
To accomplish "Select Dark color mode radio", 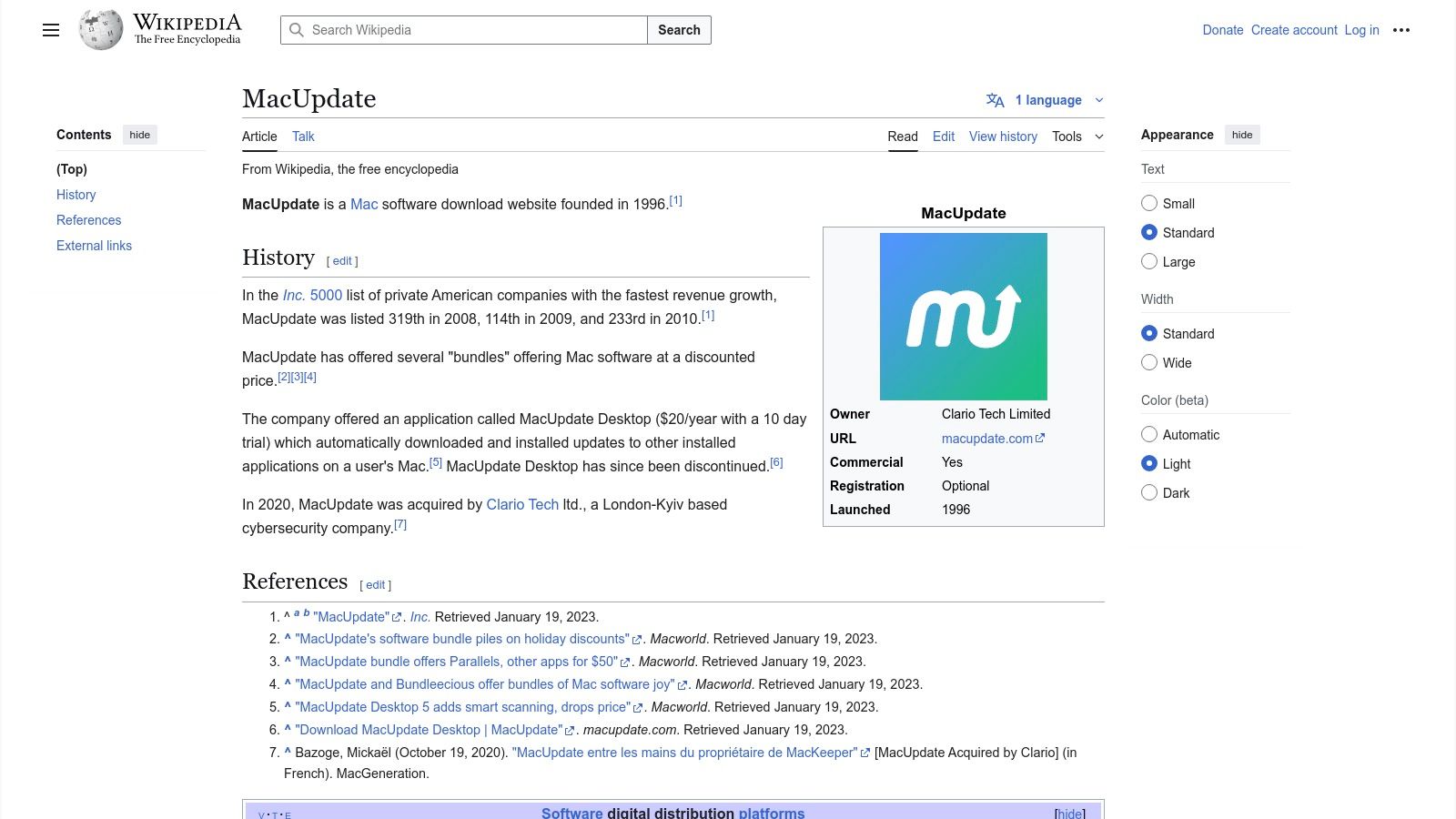I will click(x=1149, y=492).
